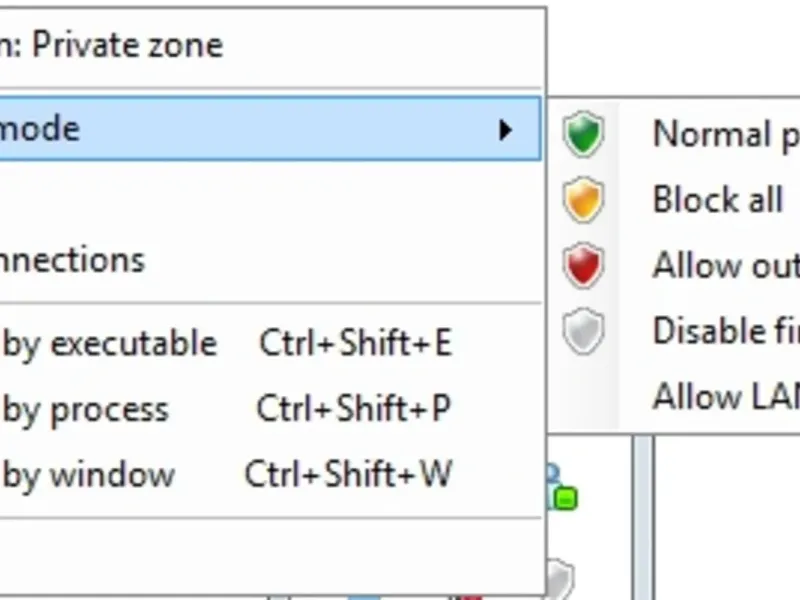Click the Ctrl+Shift+P shortcut label
Screen dimensions: 800x600
(353, 409)
